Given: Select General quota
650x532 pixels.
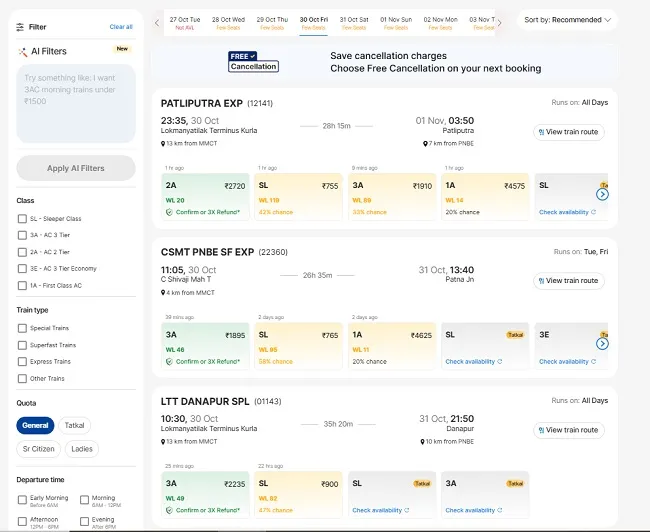Looking at the screenshot, I should (x=35, y=425).
